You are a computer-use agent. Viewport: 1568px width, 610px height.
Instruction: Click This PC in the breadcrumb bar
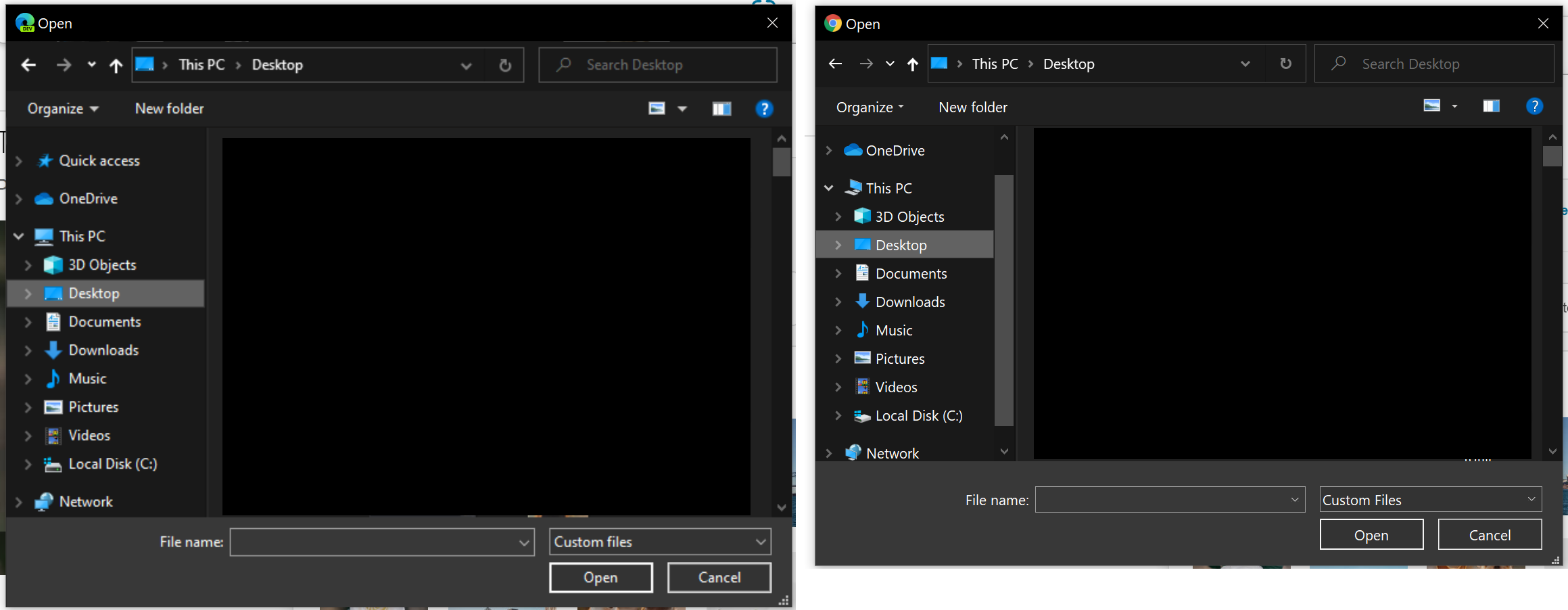pyautogui.click(x=994, y=63)
